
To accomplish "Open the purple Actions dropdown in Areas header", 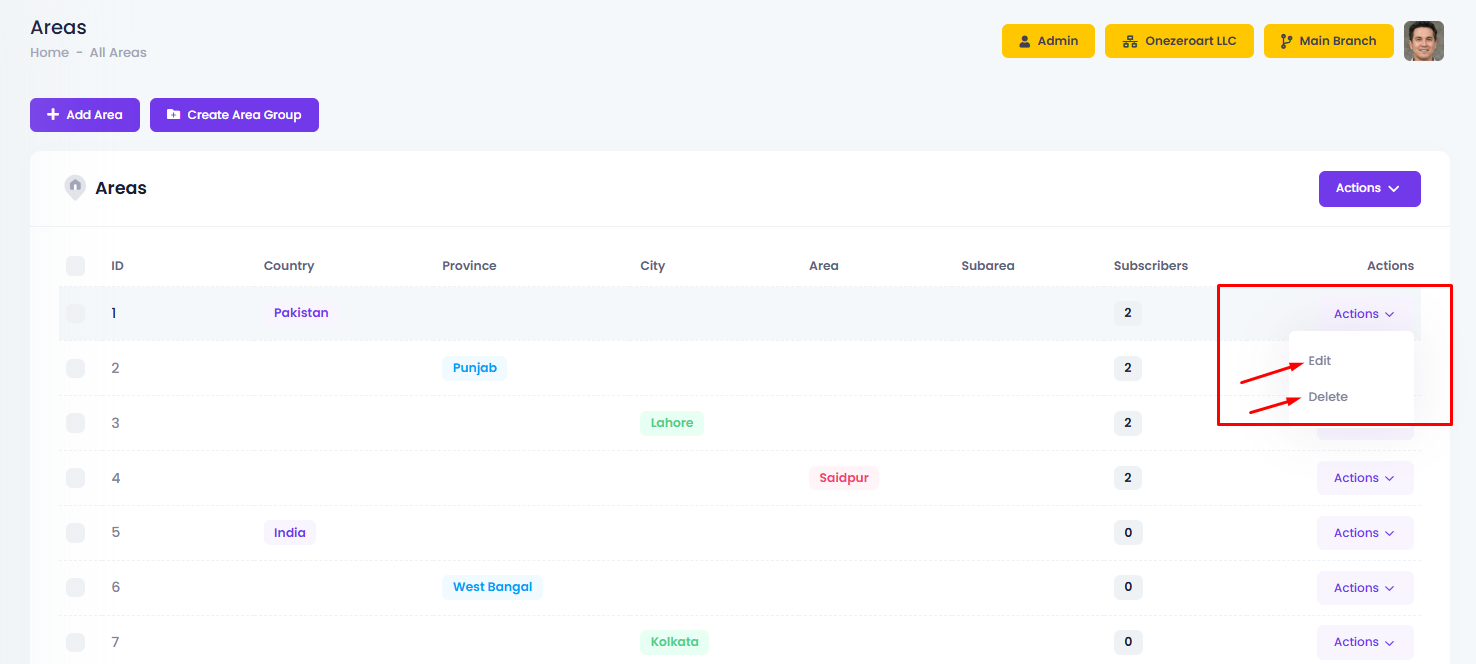I will (x=1369, y=188).
